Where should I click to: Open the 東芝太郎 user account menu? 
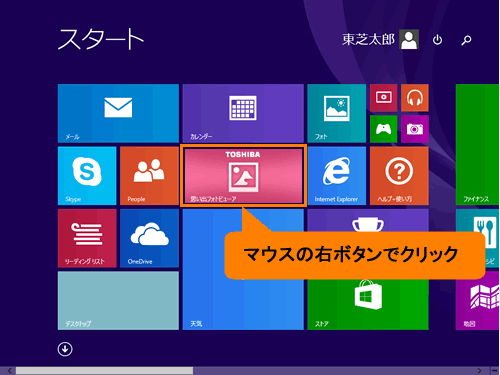(x=380, y=39)
